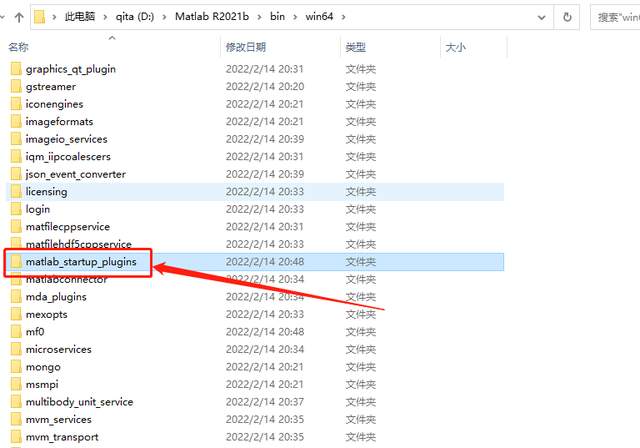The height and width of the screenshot is (448, 640).
Task: Expand the chevron after Matlab R2021b
Action: (259, 17)
